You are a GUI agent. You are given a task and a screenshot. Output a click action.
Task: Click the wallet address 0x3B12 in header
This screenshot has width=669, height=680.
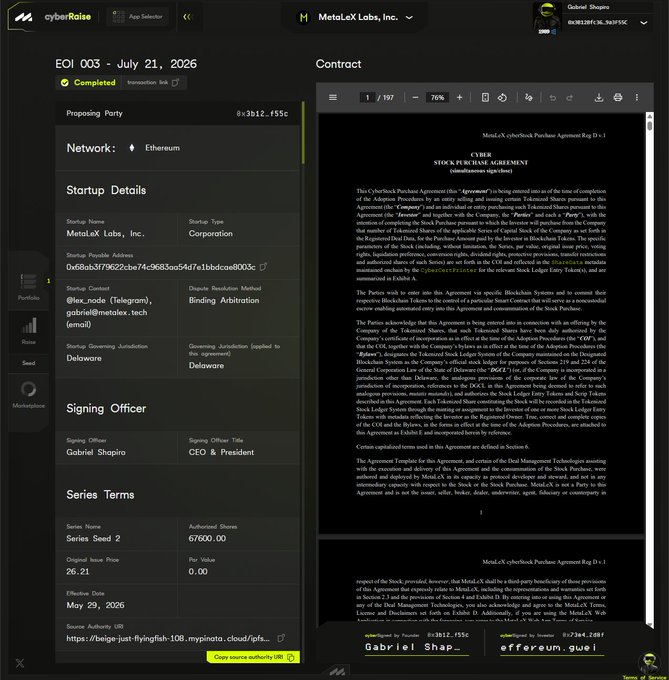(x=597, y=23)
